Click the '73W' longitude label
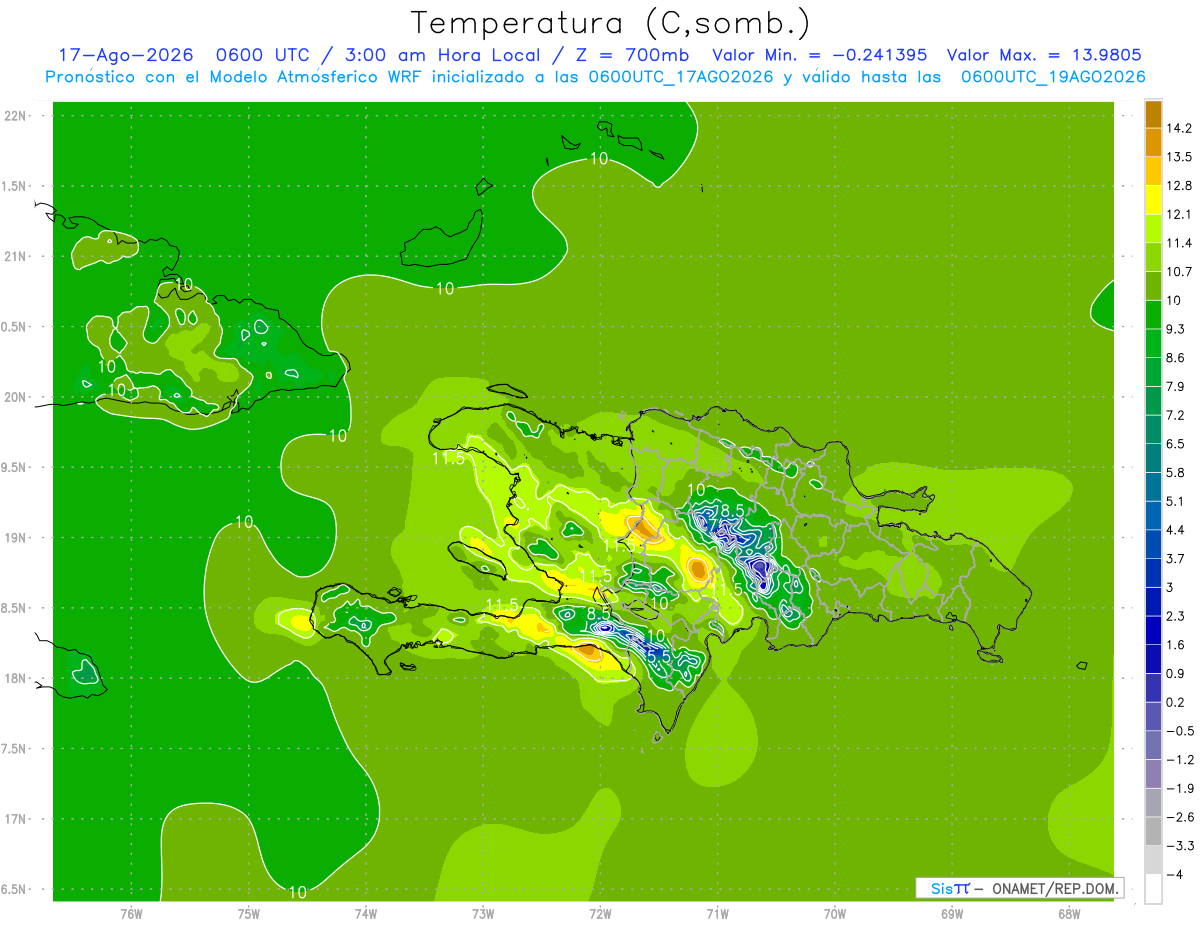 (483, 914)
